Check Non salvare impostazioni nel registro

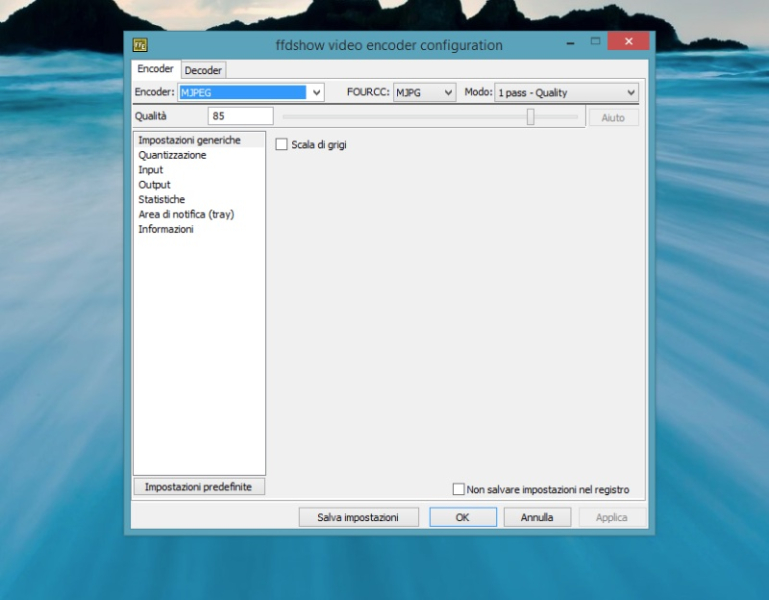pyautogui.click(x=459, y=490)
